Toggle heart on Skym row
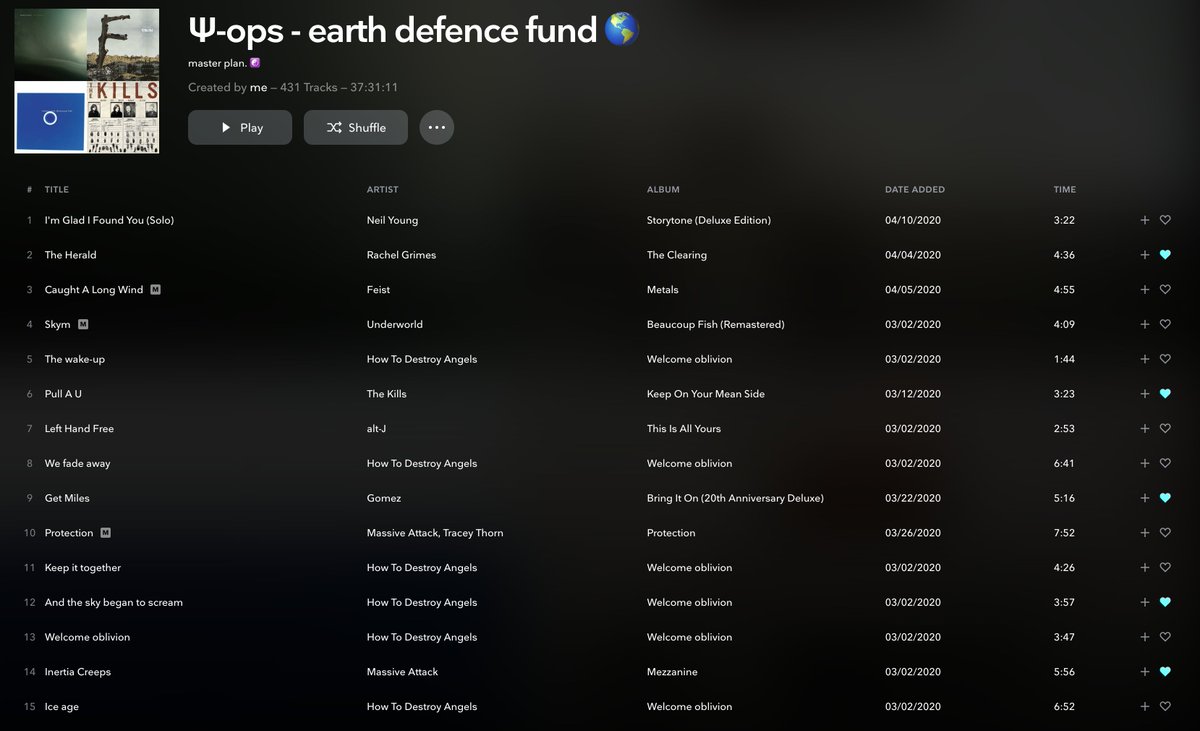Viewport: 1200px width, 731px height. [1165, 324]
